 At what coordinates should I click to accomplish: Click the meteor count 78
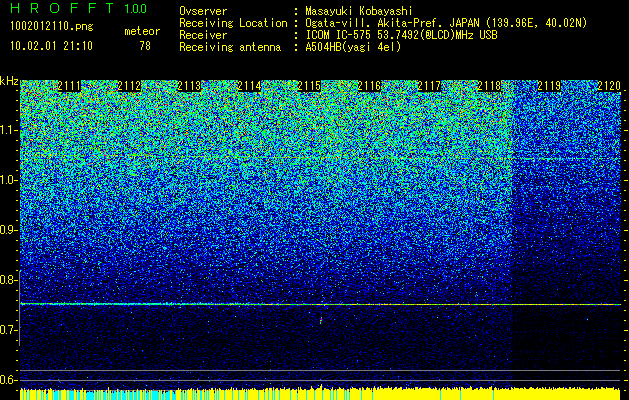point(145,46)
